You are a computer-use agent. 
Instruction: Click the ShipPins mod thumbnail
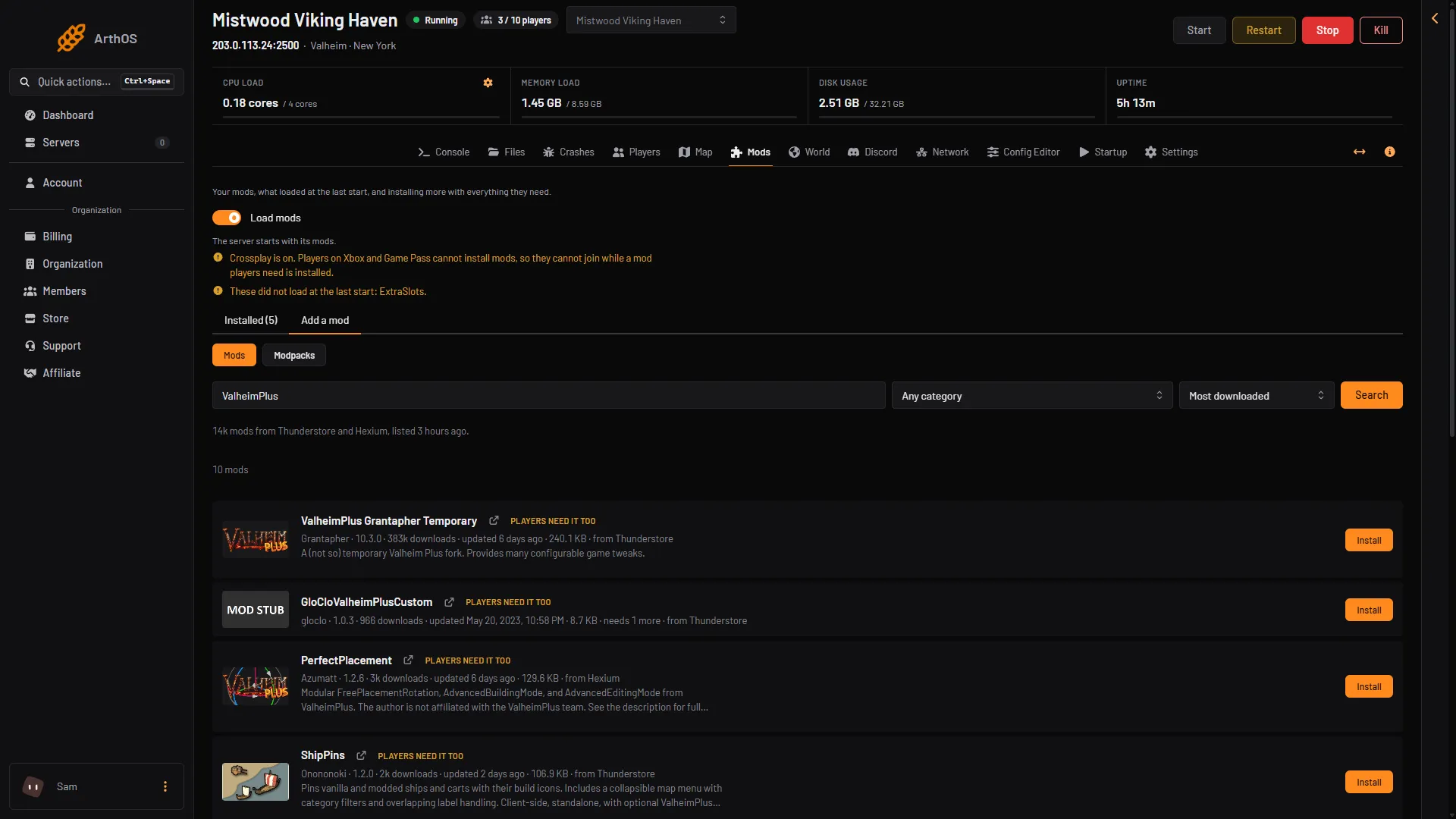pyautogui.click(x=256, y=783)
